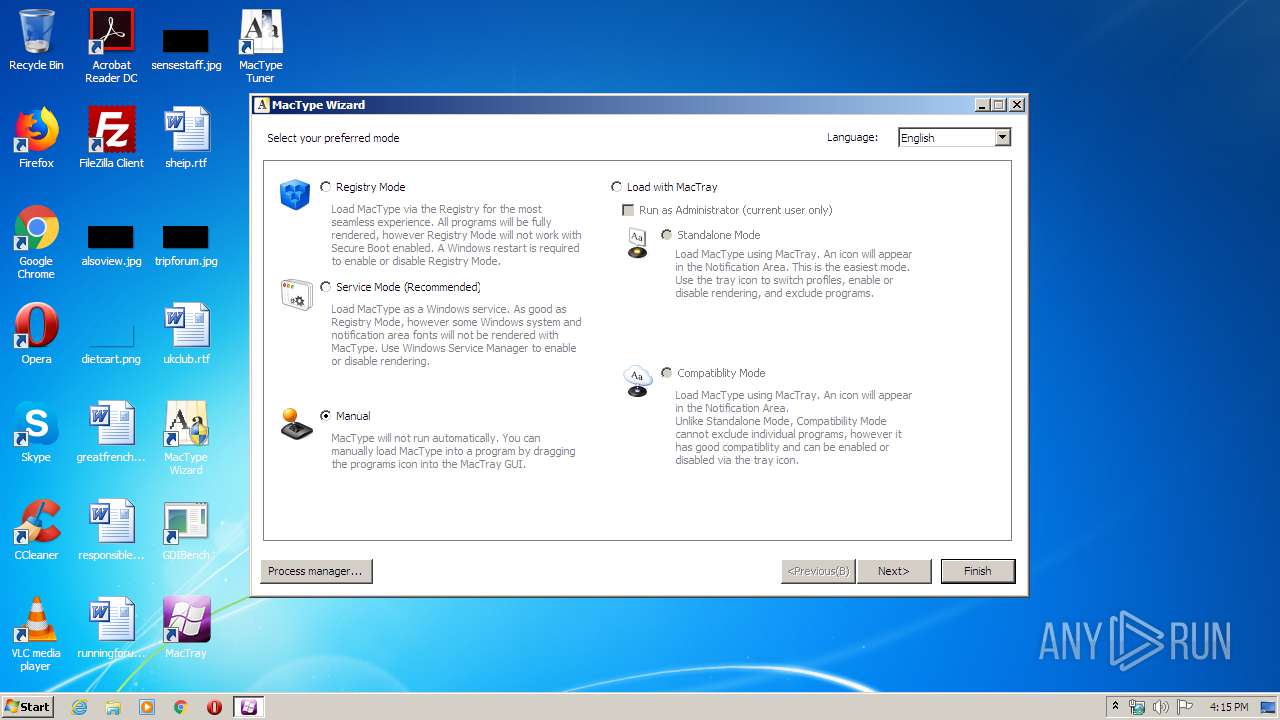The width and height of the screenshot is (1280, 720).
Task: Open responsible document icon
Action: (111, 530)
